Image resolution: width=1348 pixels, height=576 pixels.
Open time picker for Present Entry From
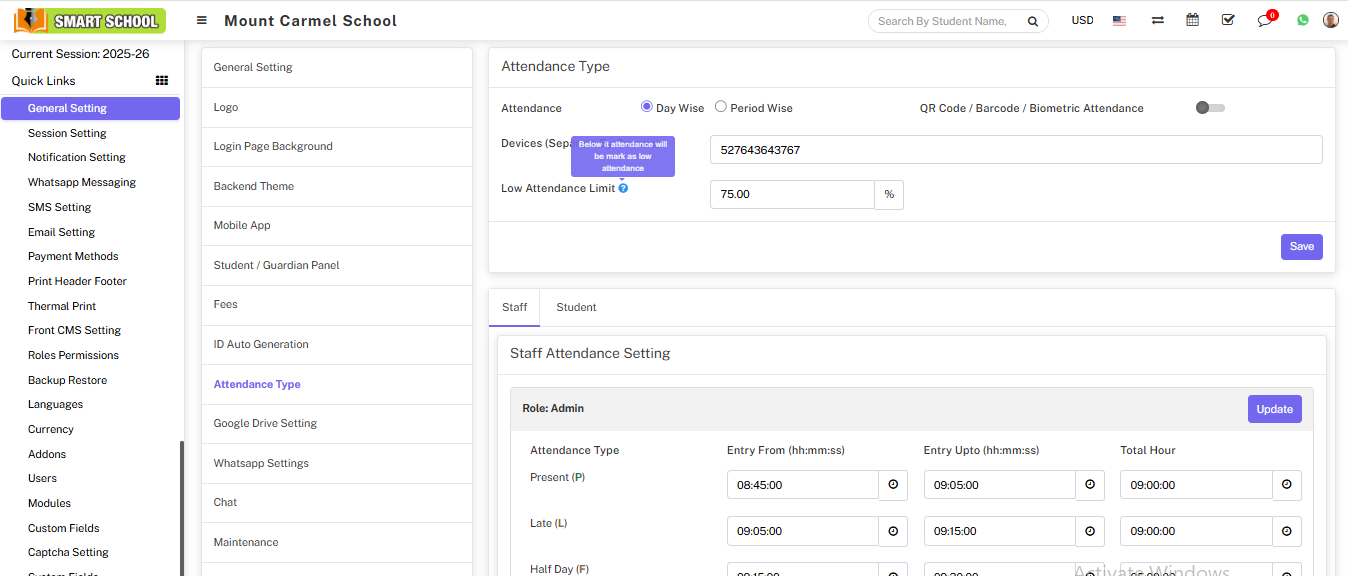click(x=893, y=485)
